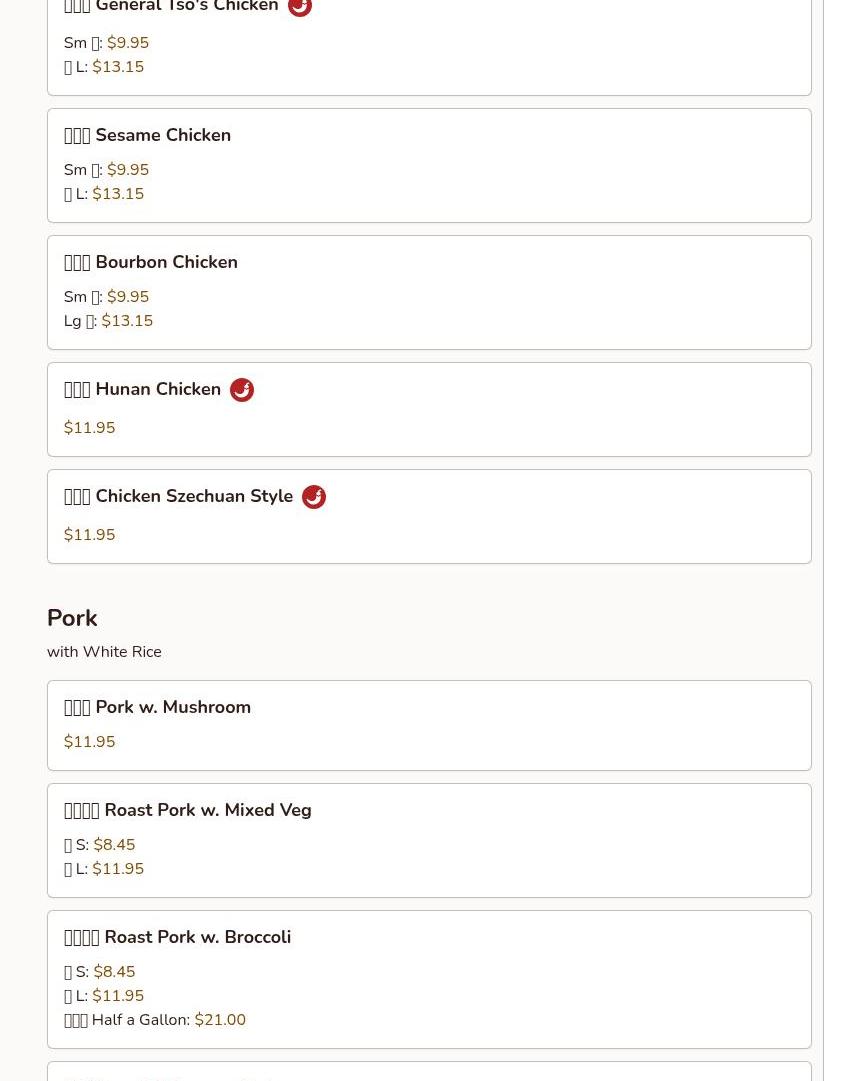Click Half a Gallon $21.00 option
Image resolution: width=844 pixels, height=1081 pixels.
tap(219, 1020)
